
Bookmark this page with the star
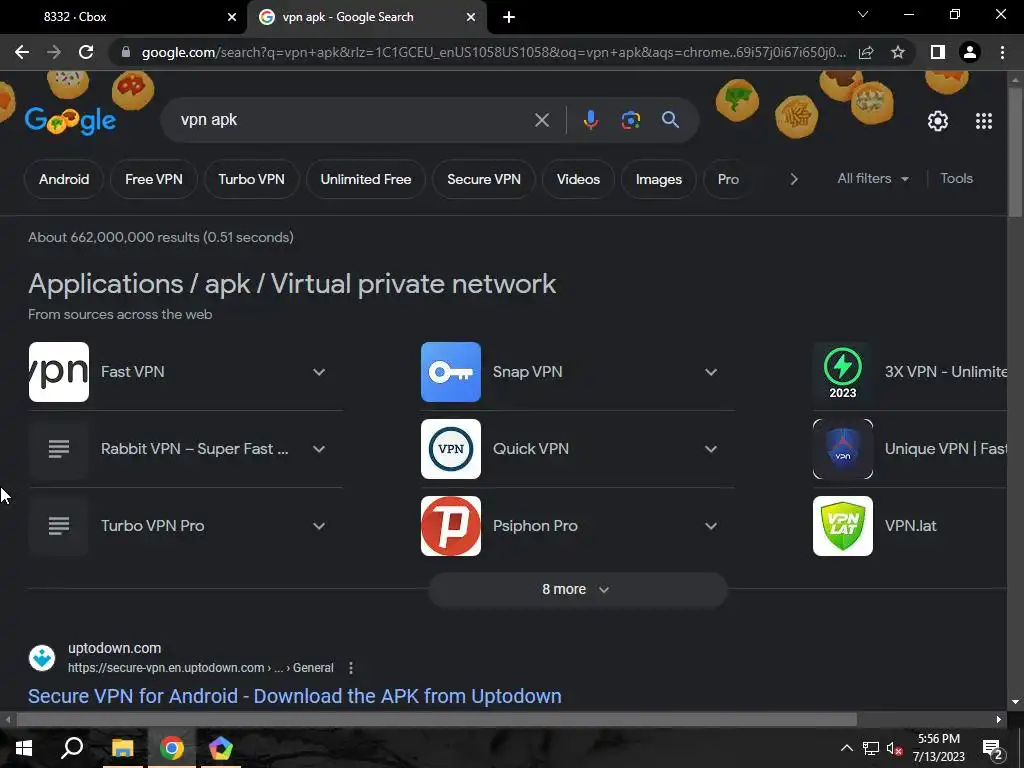[x=898, y=52]
